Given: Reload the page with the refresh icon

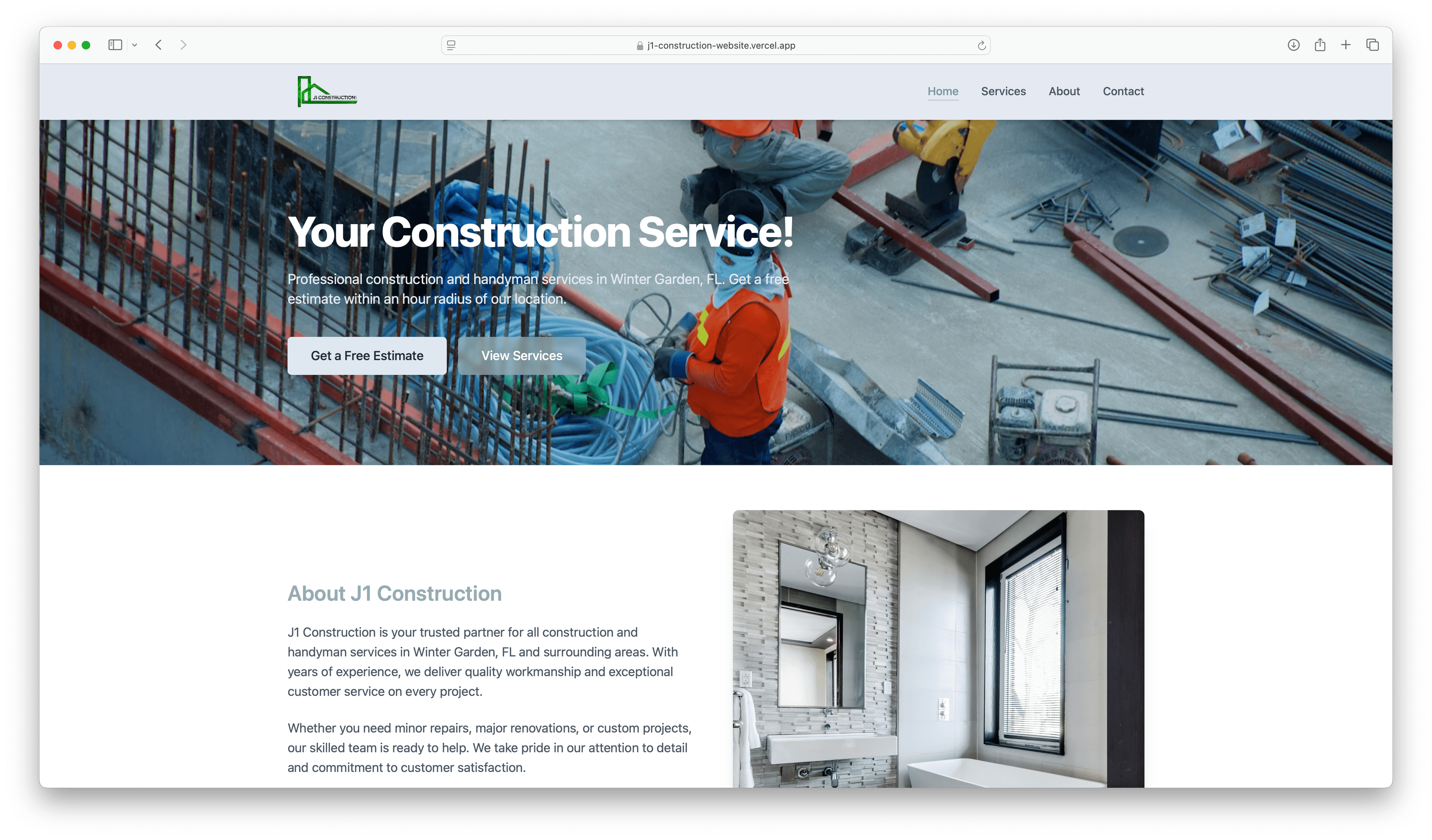Looking at the screenshot, I should pos(982,45).
